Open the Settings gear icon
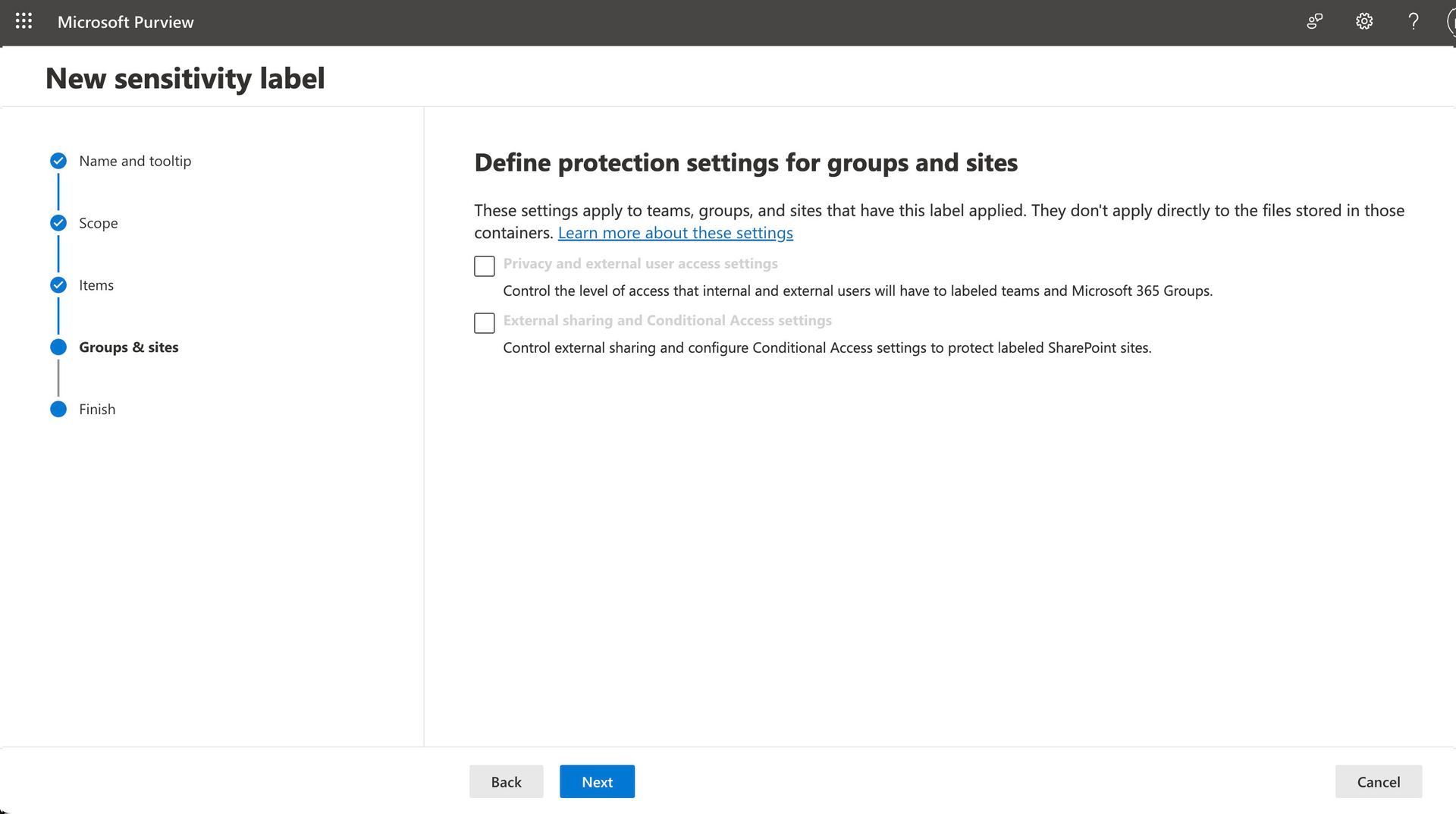Screen dimensions: 1456x814 pyautogui.click(x=1364, y=21)
